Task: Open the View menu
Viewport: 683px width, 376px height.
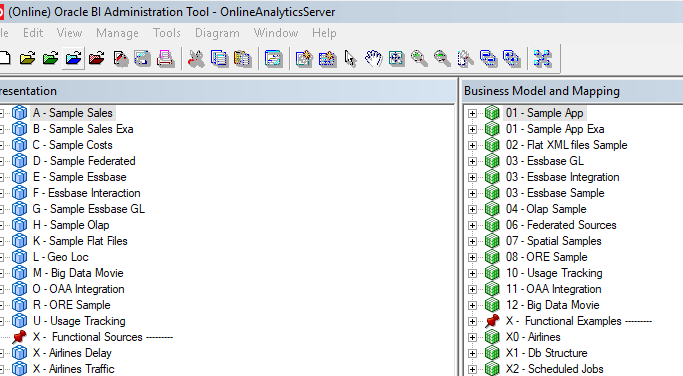Action: [69, 33]
